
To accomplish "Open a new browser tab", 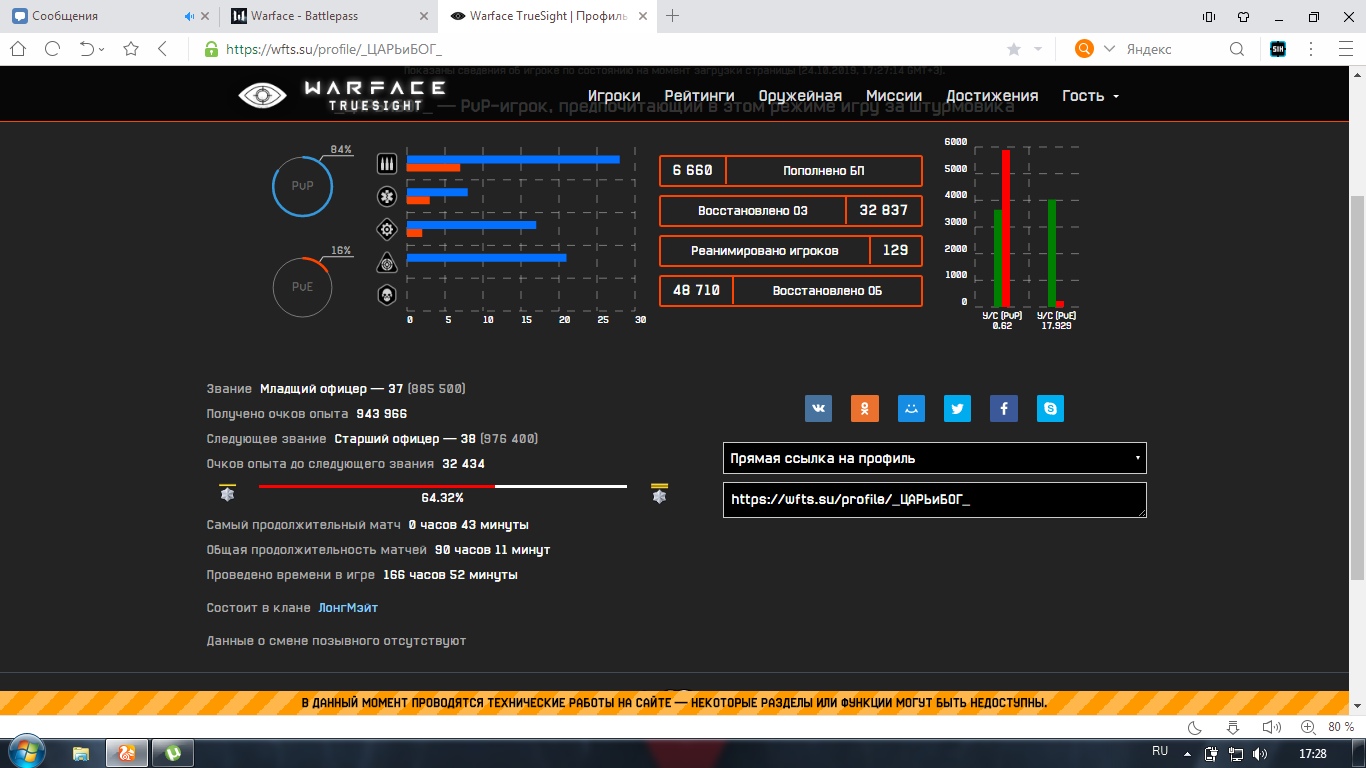I will (x=673, y=16).
